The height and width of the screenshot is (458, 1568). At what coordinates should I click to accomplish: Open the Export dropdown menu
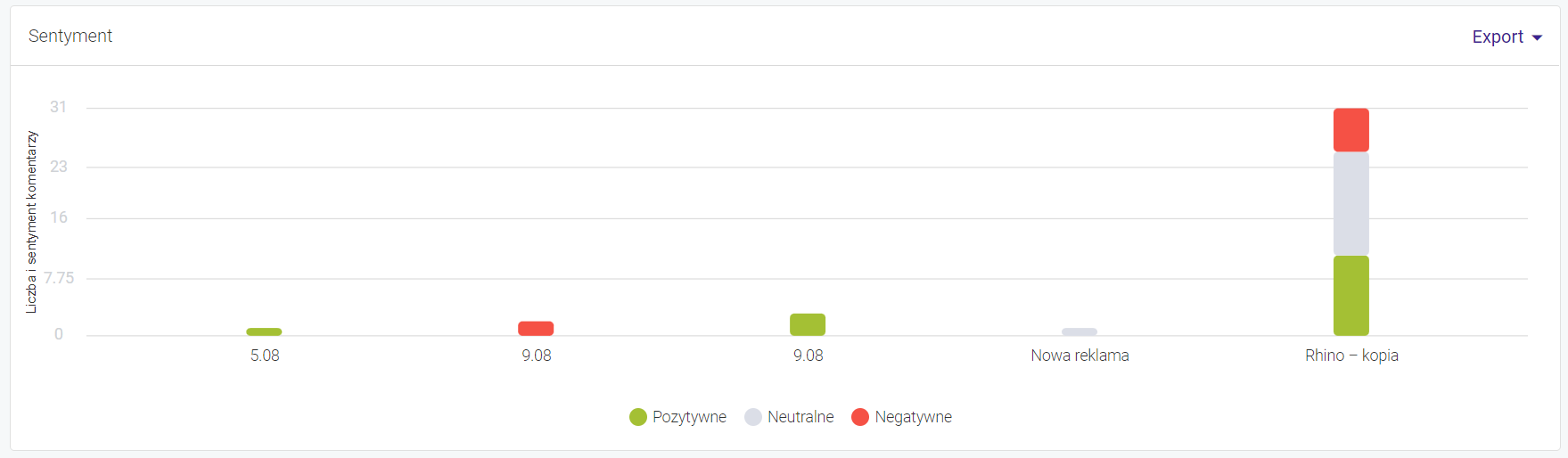tap(1498, 37)
